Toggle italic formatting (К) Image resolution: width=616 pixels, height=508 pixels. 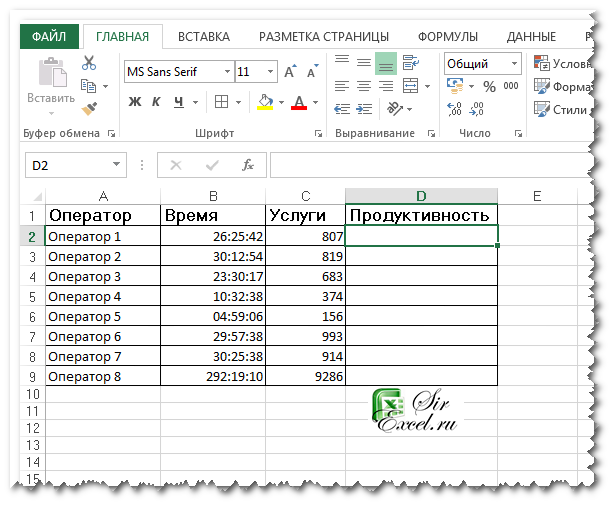(156, 102)
